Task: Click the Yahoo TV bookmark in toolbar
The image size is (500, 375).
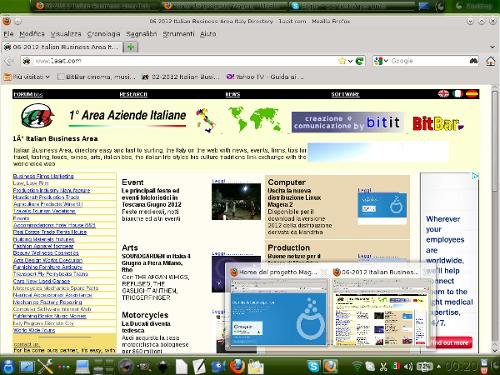Action: [x=265, y=77]
